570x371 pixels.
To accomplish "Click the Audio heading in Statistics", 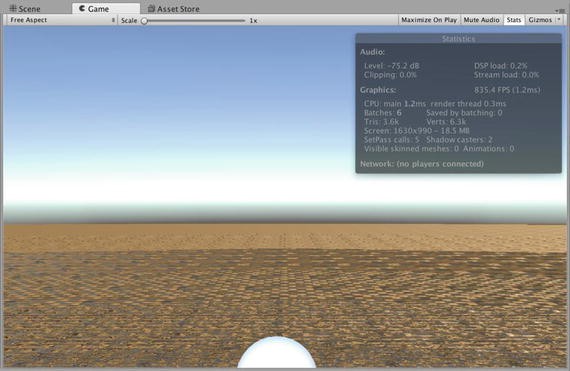I will [372, 52].
